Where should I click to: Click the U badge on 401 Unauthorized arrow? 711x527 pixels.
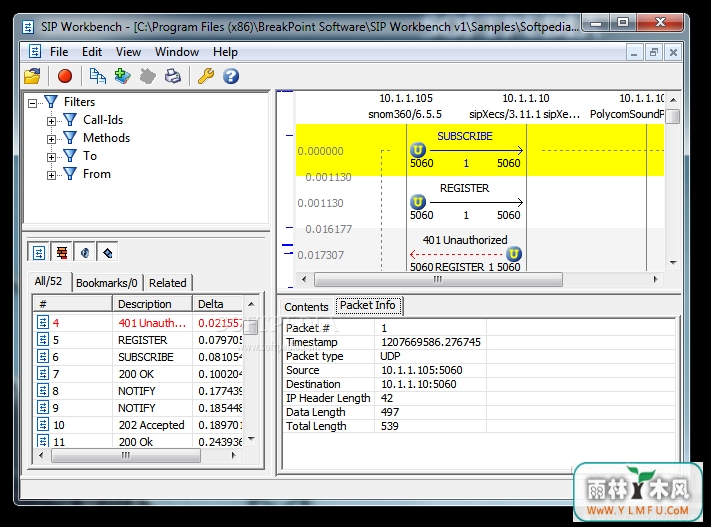514,254
